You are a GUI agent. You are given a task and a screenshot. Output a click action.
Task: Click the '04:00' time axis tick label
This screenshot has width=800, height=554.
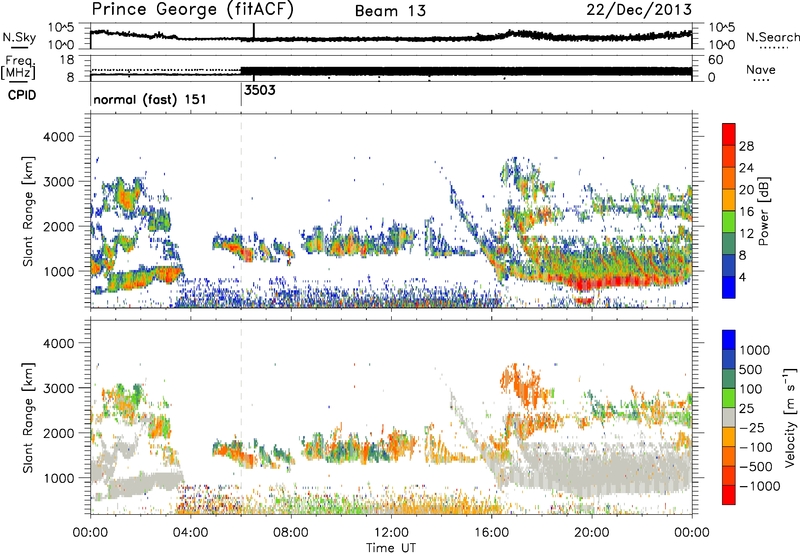click(x=190, y=533)
